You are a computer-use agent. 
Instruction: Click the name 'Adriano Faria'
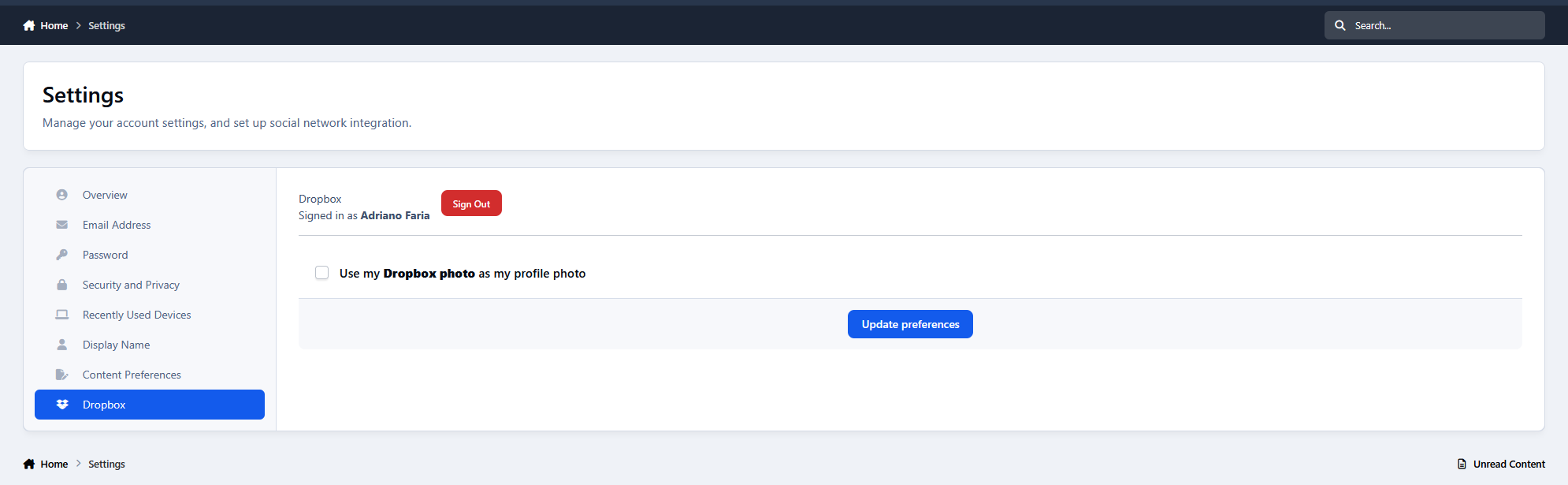click(395, 215)
